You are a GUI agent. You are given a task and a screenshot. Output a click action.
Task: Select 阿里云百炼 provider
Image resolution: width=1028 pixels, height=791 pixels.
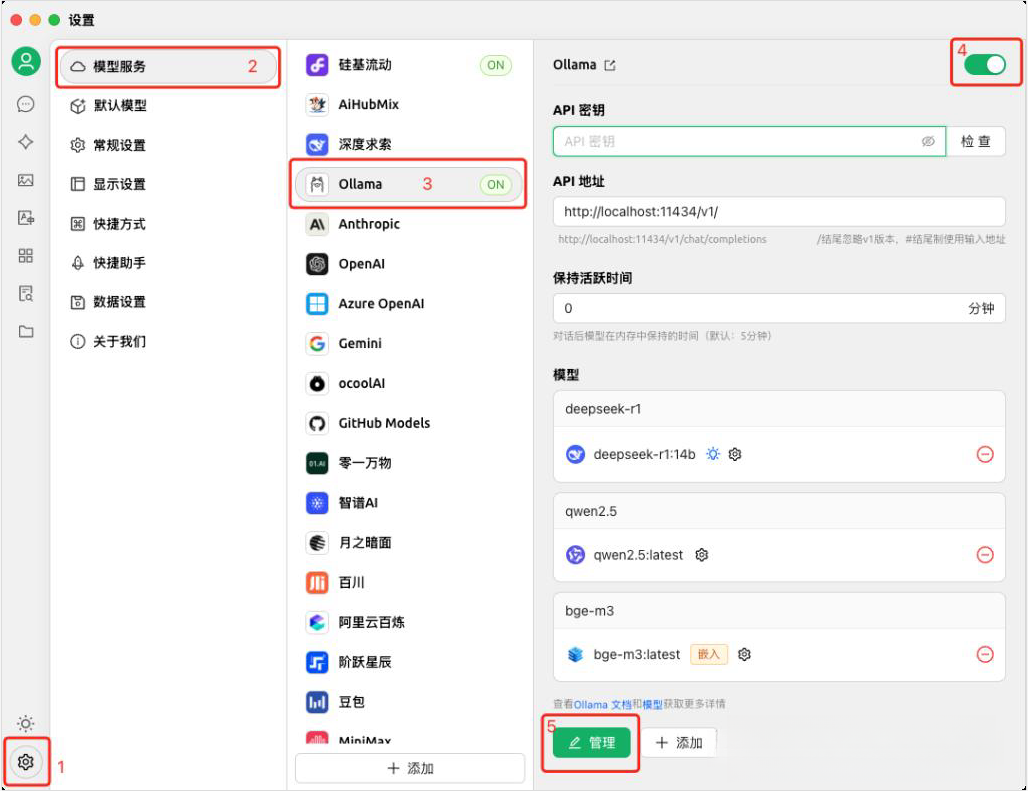pos(409,622)
